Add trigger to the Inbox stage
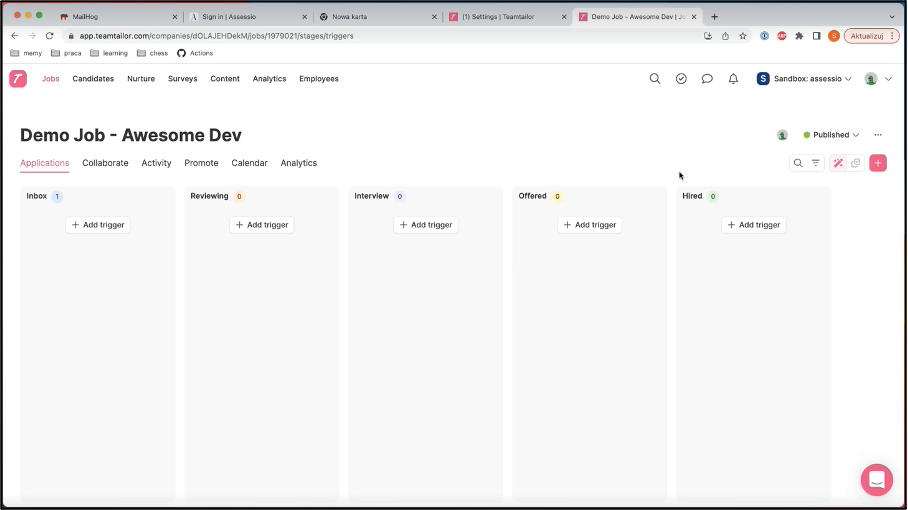The width and height of the screenshot is (908, 510). 98,225
